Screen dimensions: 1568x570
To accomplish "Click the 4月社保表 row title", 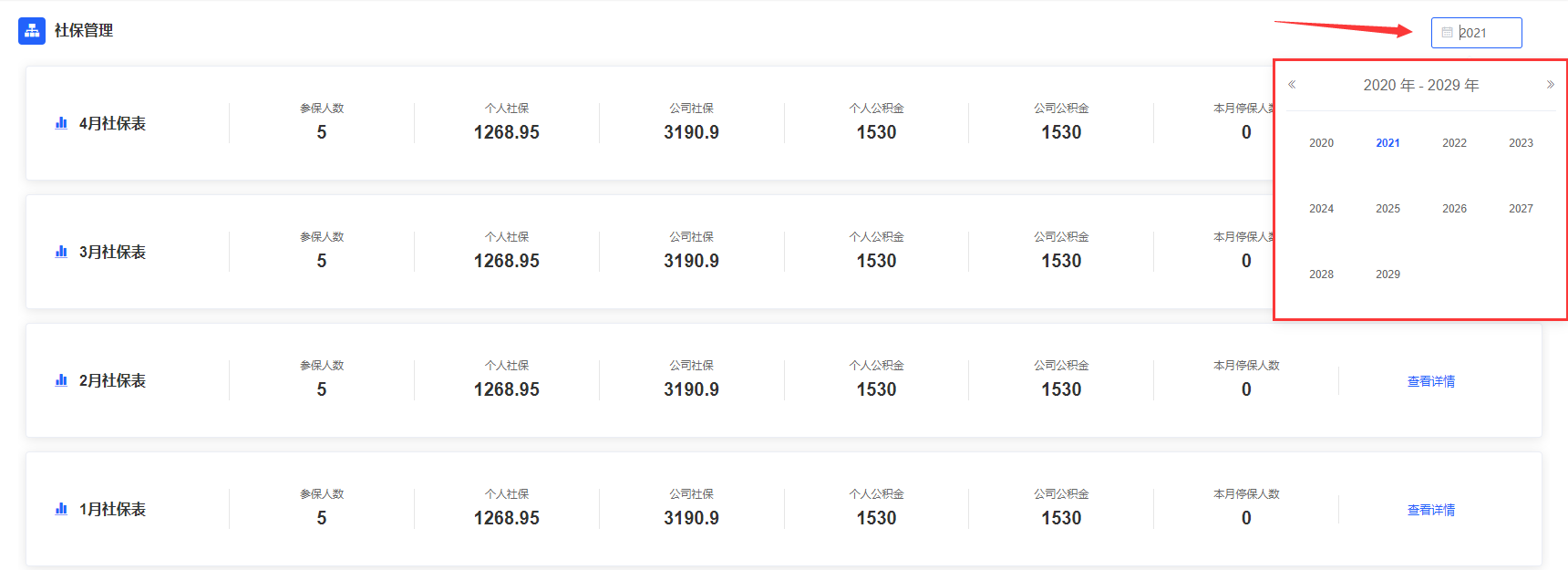I will [x=112, y=123].
